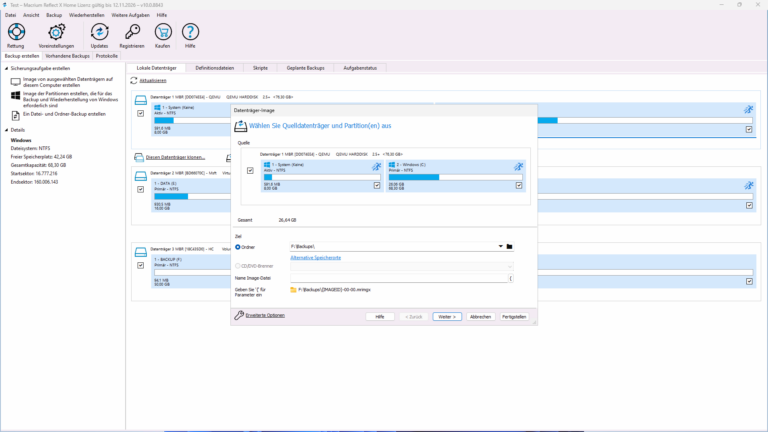Switch to the Geplante Backups tab
The image size is (768, 432).
pos(306,68)
